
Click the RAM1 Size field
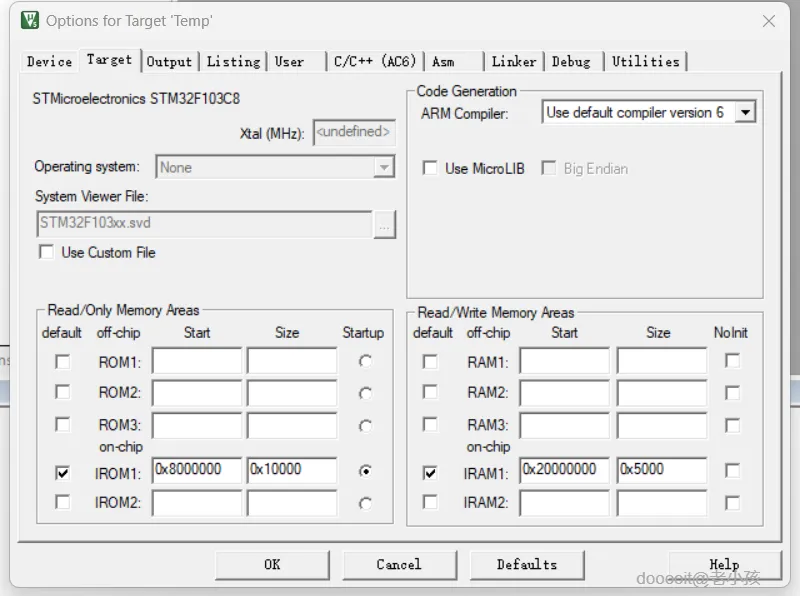(662, 361)
